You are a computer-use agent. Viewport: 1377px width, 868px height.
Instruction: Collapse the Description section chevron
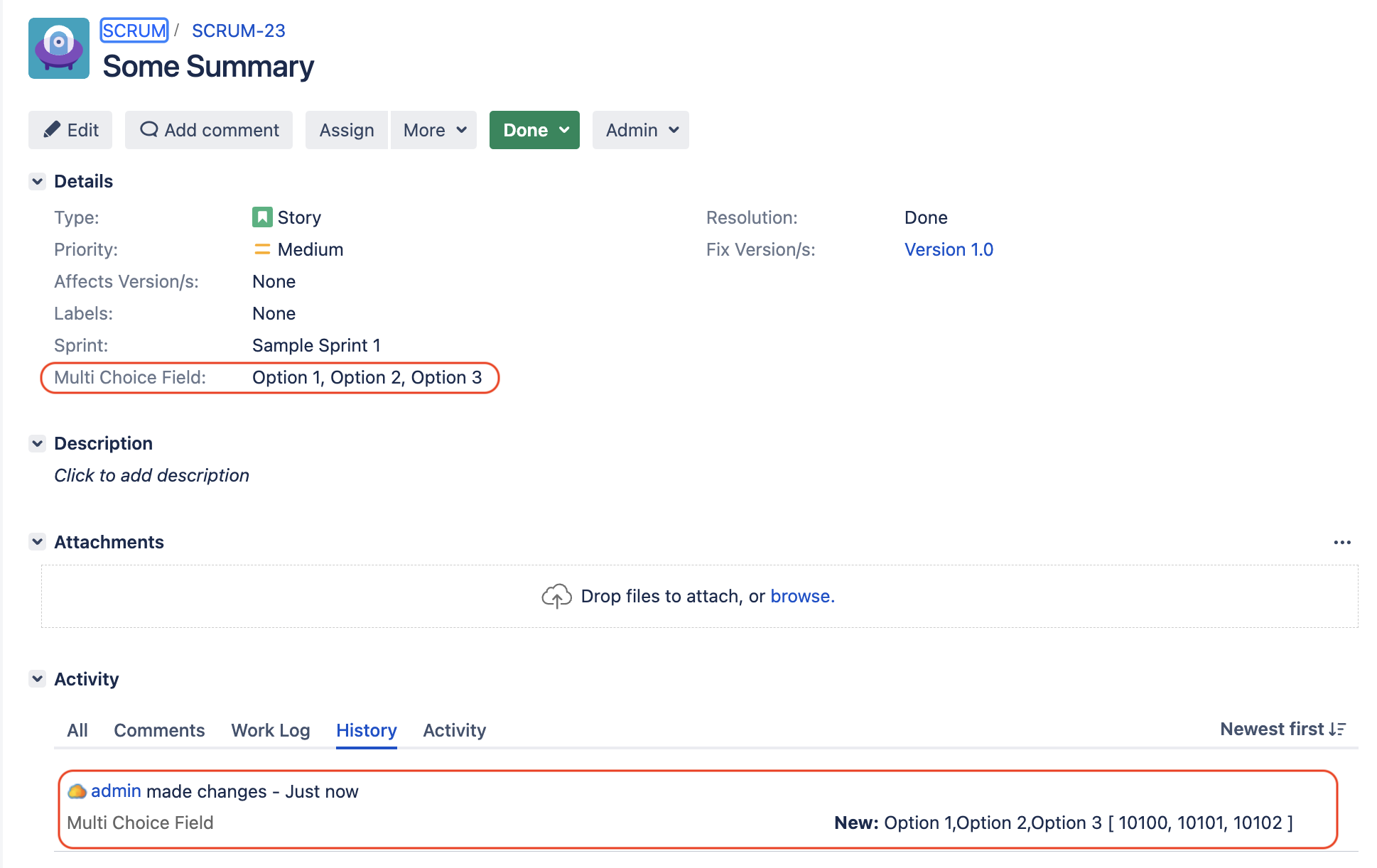[x=38, y=443]
